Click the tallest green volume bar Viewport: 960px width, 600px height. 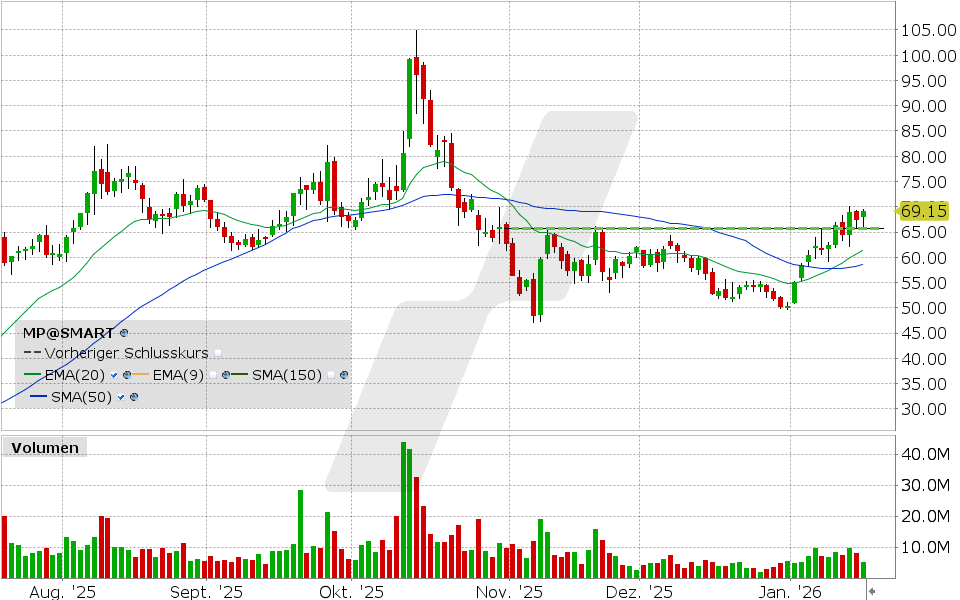pos(403,505)
